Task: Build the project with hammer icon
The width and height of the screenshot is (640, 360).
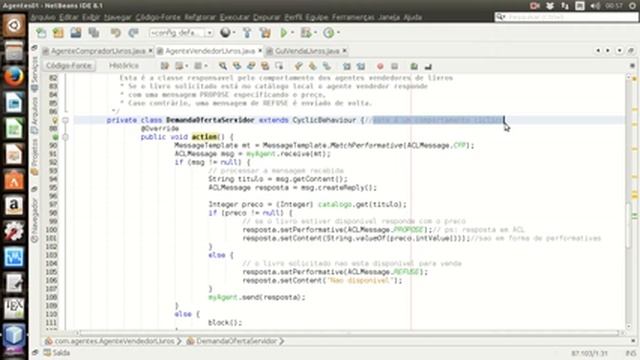Action: pyautogui.click(x=247, y=33)
